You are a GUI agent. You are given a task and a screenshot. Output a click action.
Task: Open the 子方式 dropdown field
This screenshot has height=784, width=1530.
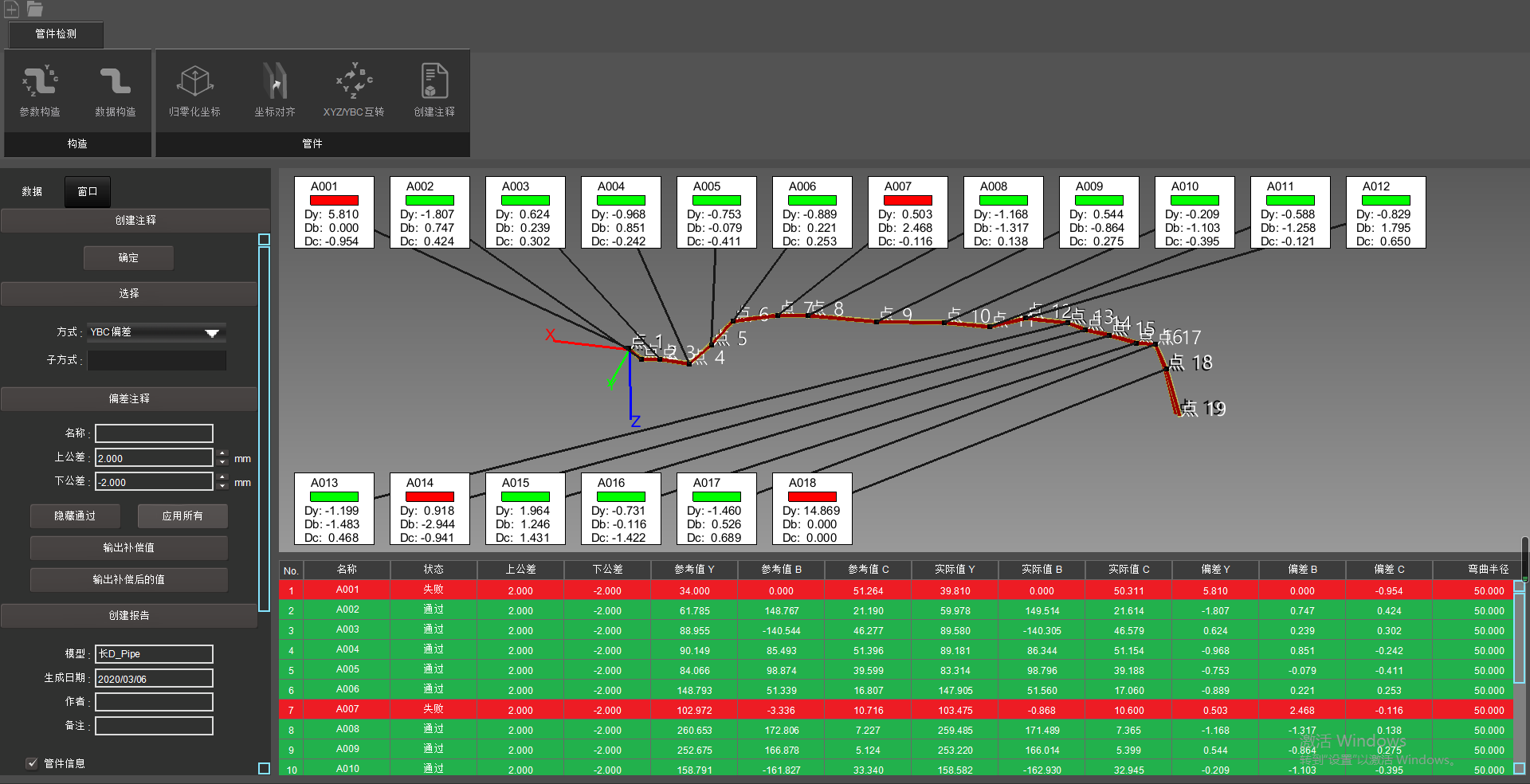point(156,360)
